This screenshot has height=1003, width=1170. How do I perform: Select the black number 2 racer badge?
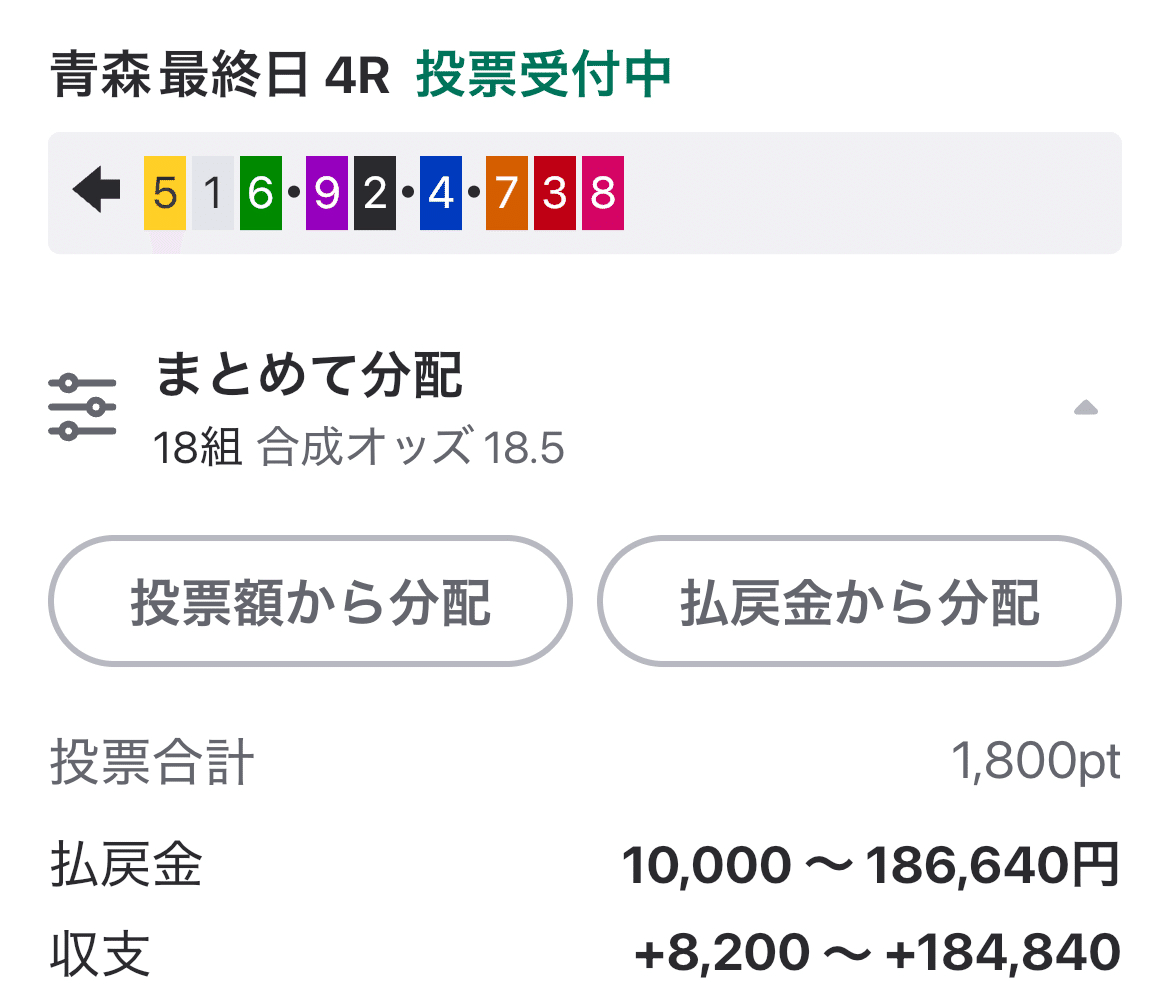click(372, 192)
